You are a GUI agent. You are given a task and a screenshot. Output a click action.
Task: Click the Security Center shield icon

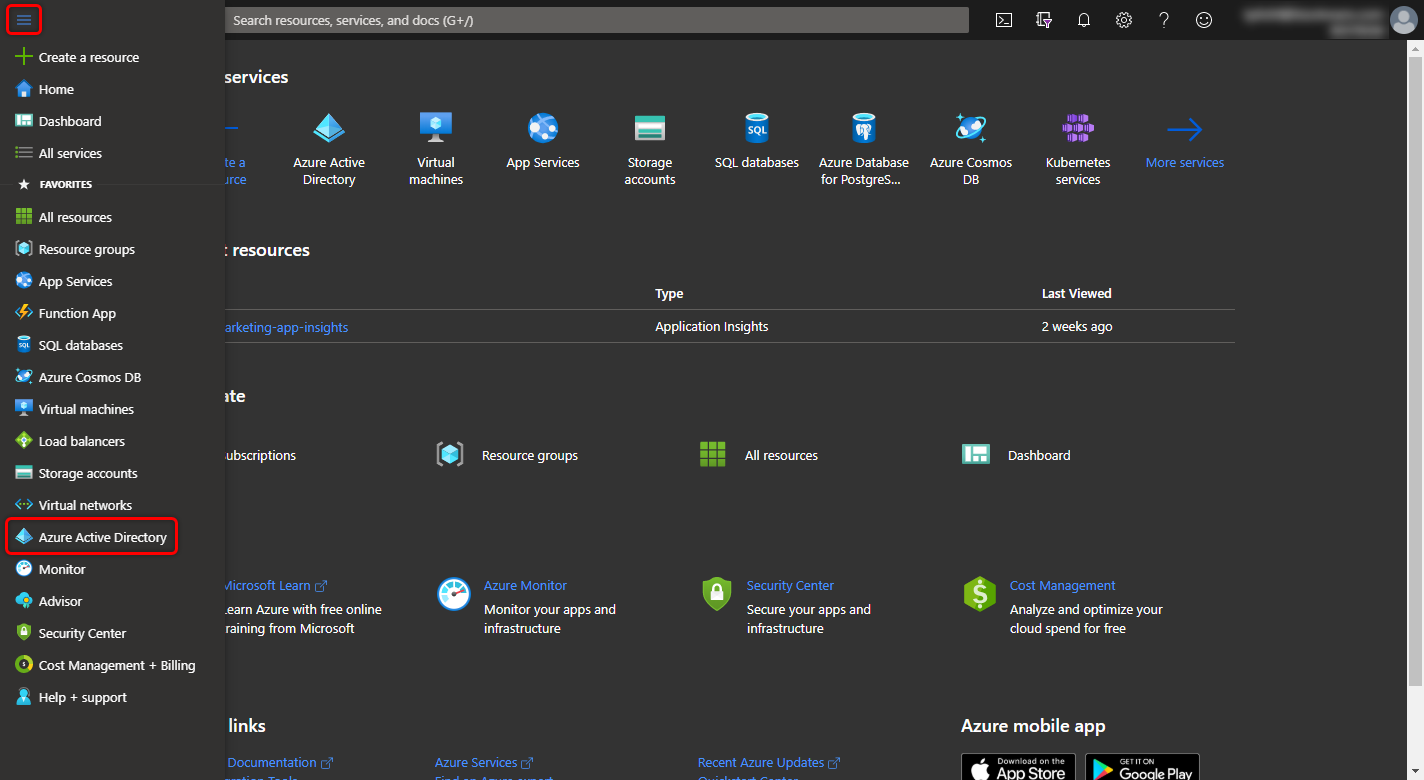(x=716, y=594)
